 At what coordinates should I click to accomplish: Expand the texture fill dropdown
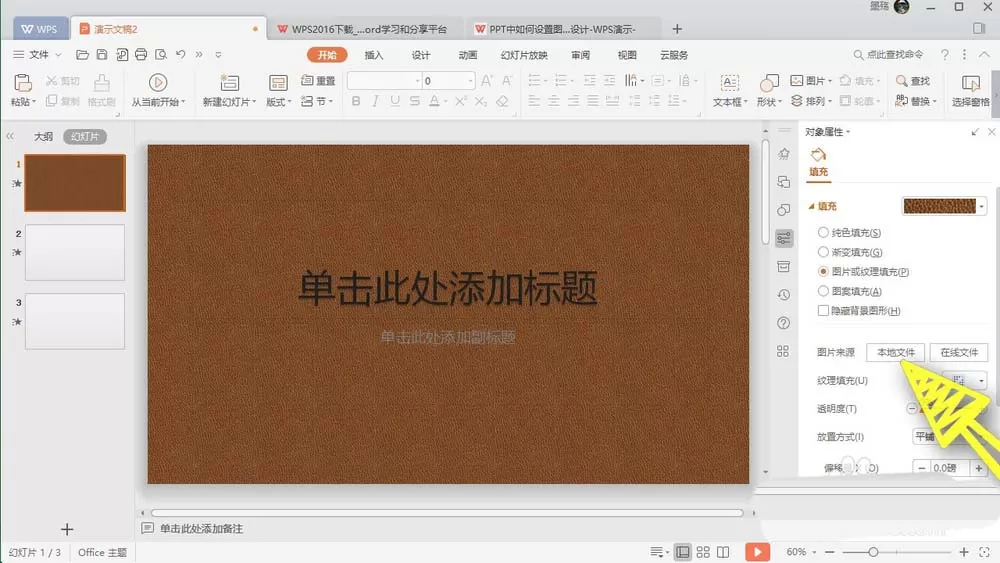click(x=982, y=381)
